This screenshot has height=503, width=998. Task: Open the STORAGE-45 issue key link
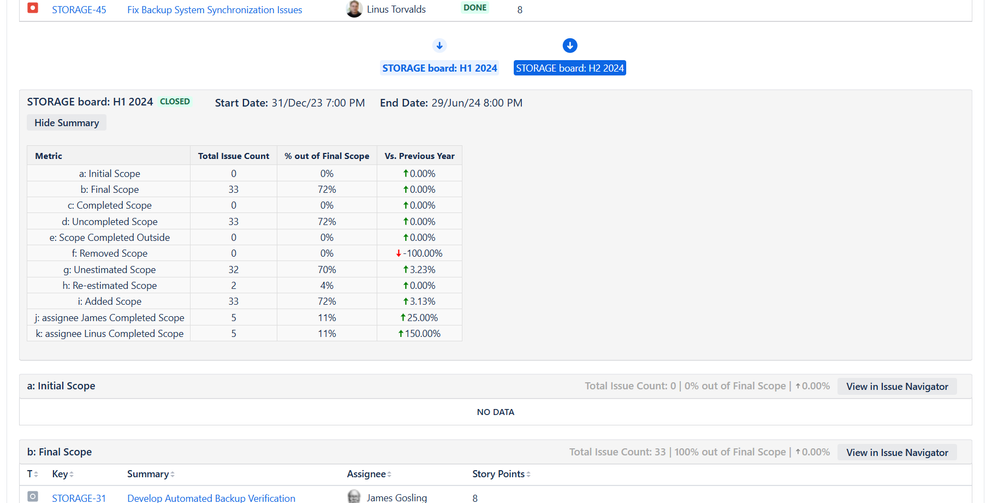(79, 10)
